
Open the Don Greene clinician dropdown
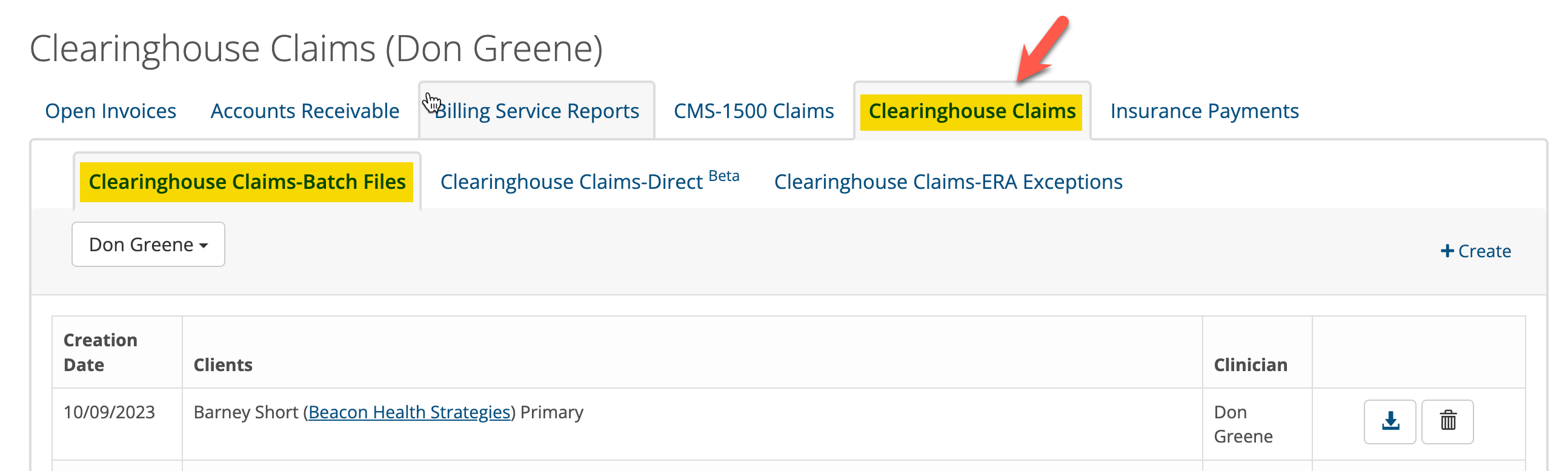148,244
